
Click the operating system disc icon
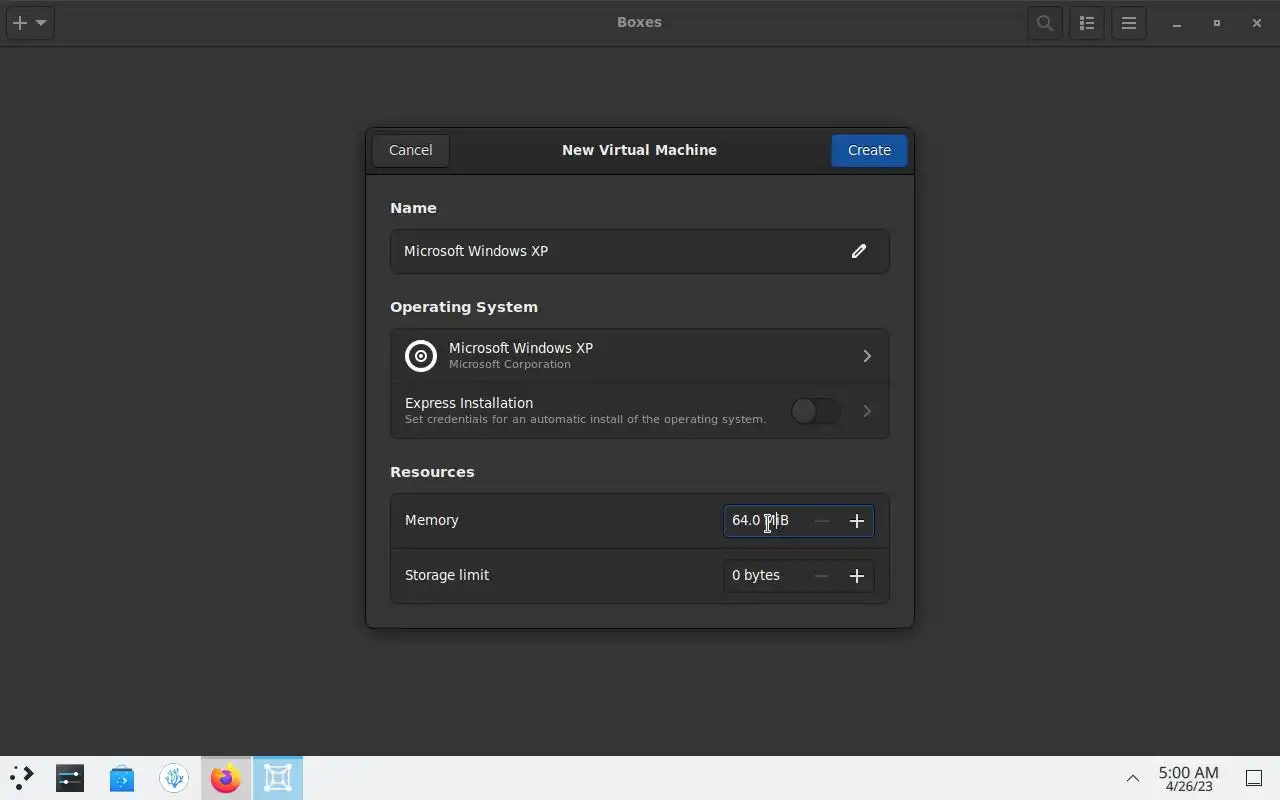[x=421, y=356]
